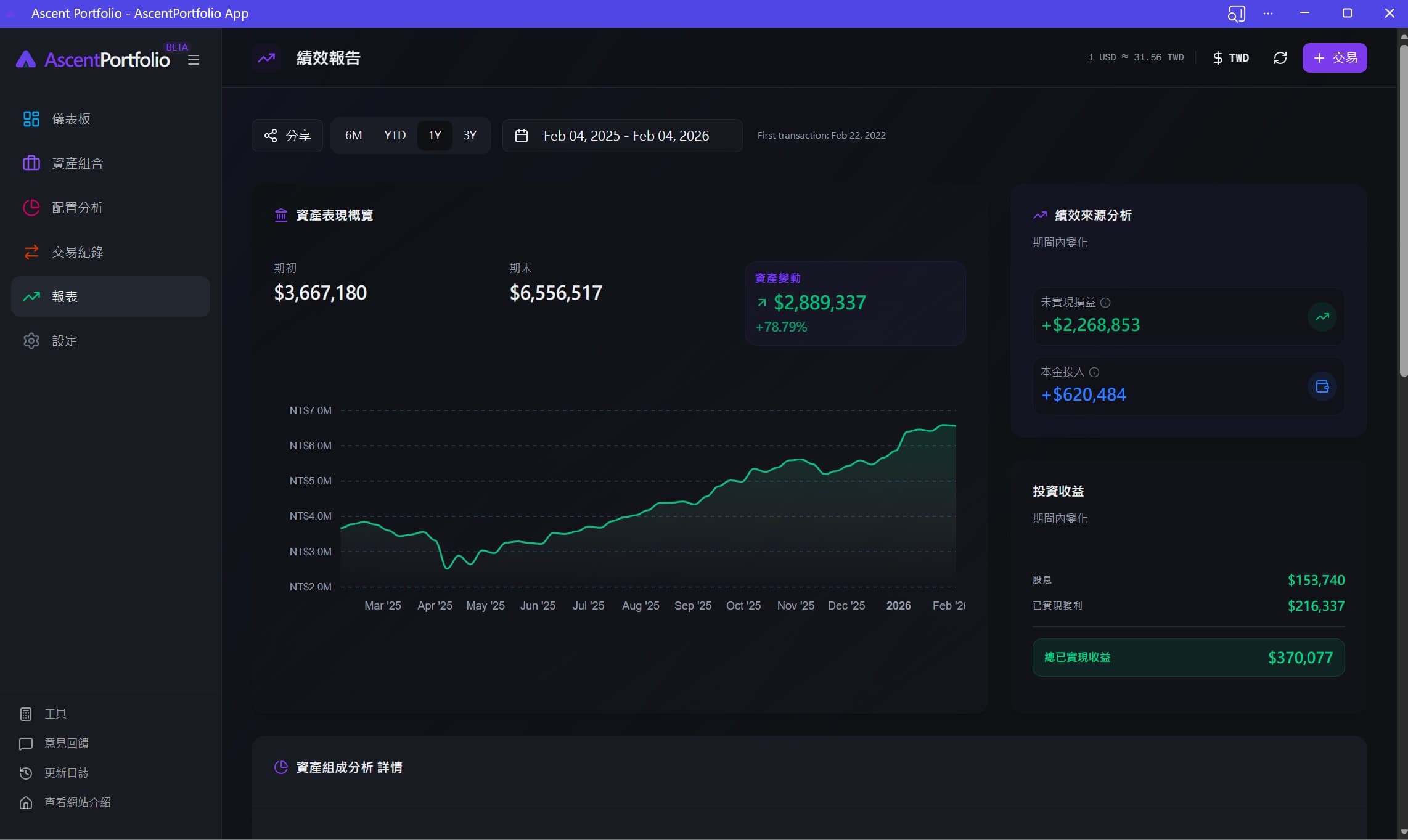Open 工具 calculator icon in sidebar
1408x840 pixels.
(26, 714)
